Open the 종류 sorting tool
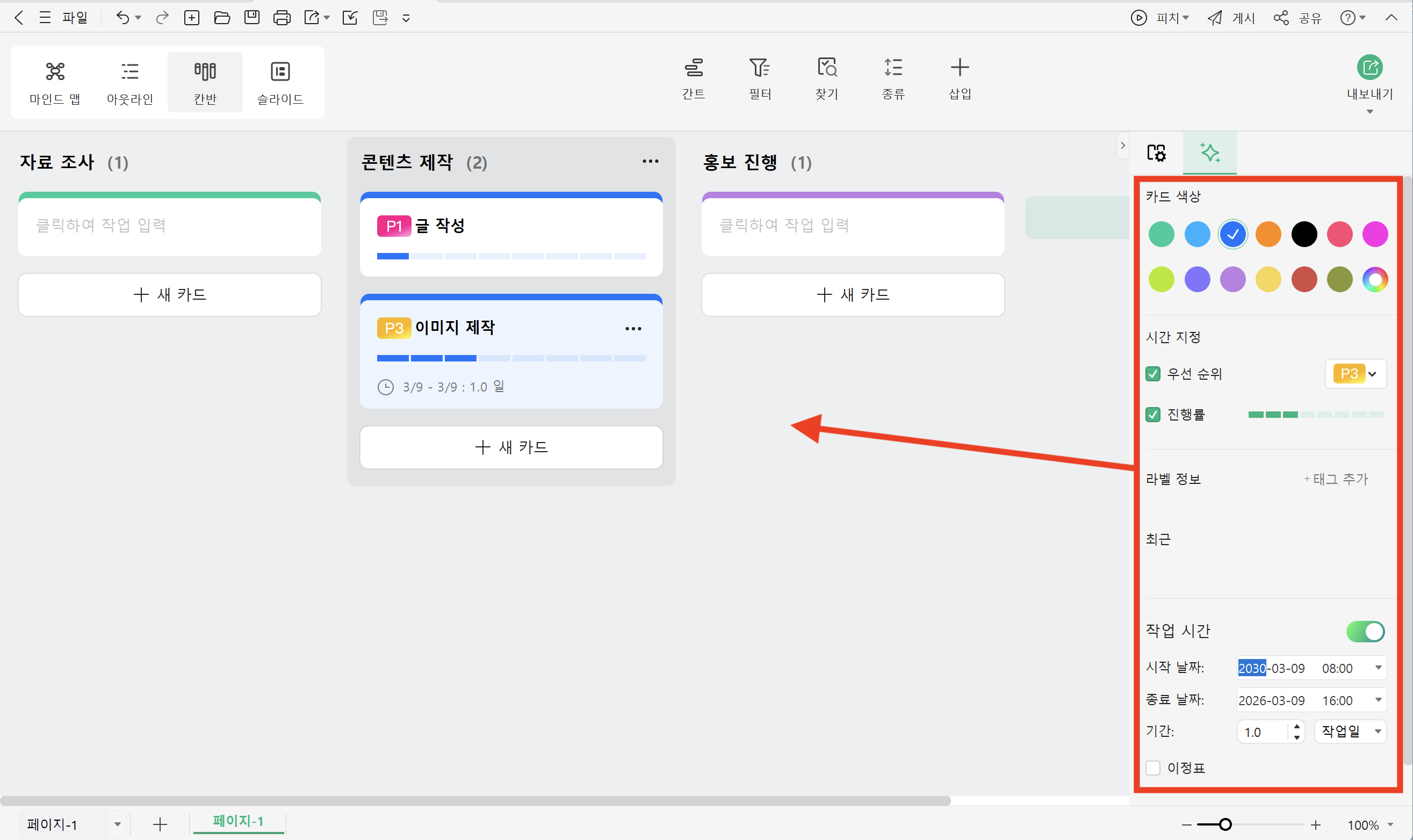 click(x=893, y=77)
